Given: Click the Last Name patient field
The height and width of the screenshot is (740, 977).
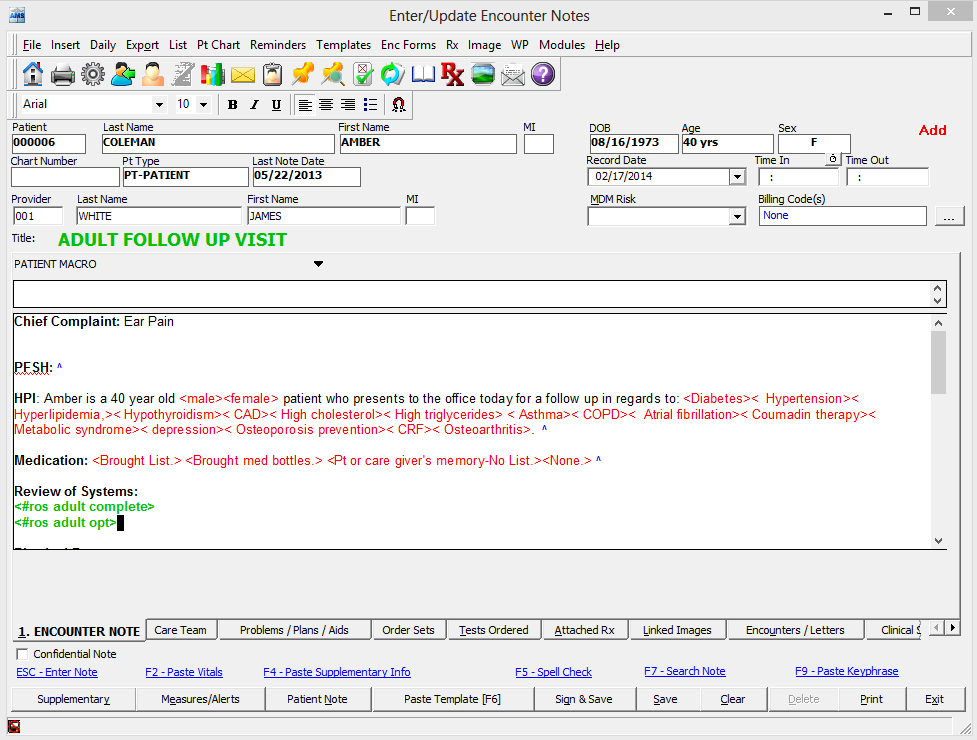Looking at the screenshot, I should [x=217, y=143].
